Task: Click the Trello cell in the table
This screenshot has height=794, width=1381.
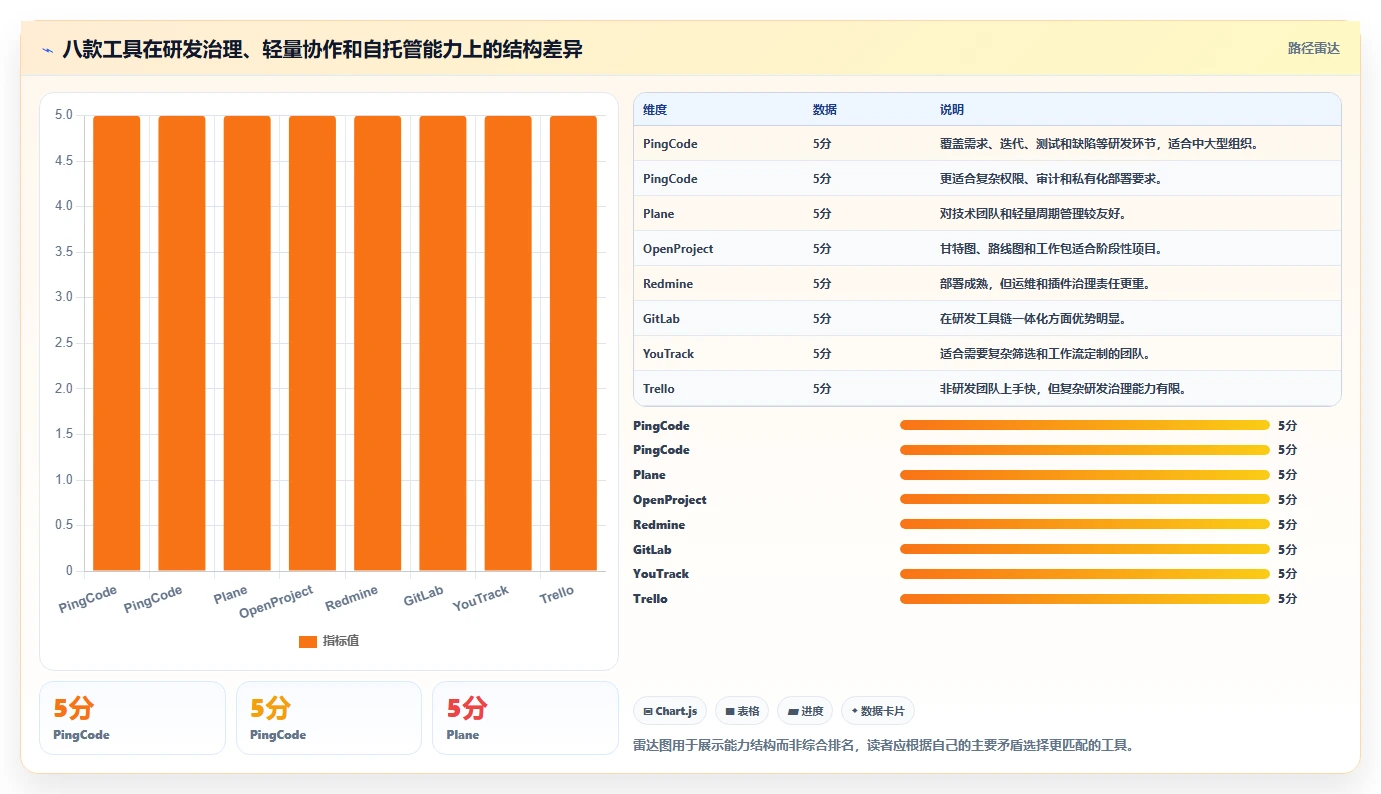Action: (x=659, y=389)
